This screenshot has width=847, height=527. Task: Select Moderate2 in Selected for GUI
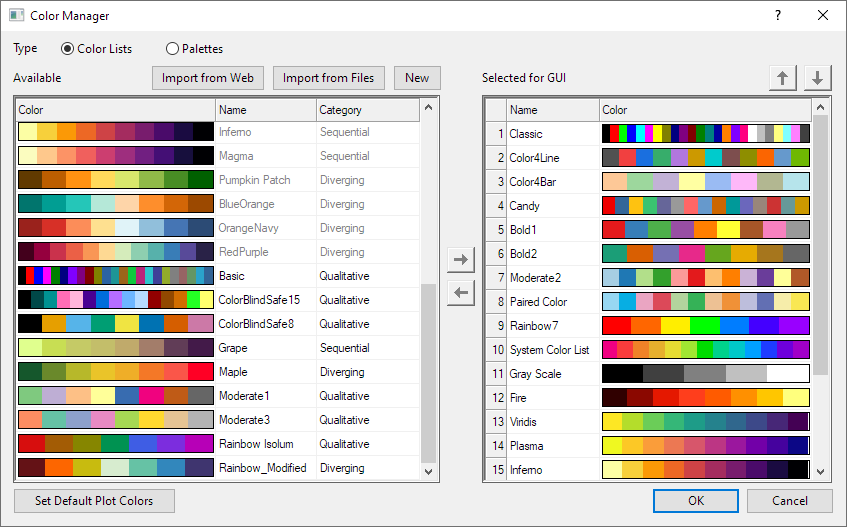(535, 278)
